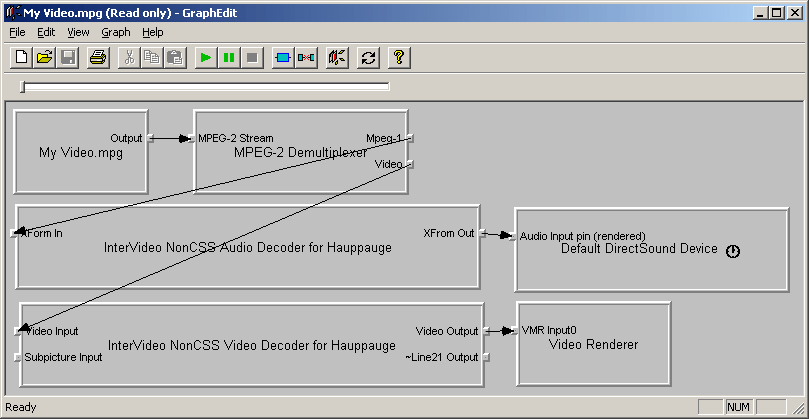809x419 pixels.
Task: Click the Video Input pin
Action: point(18,331)
